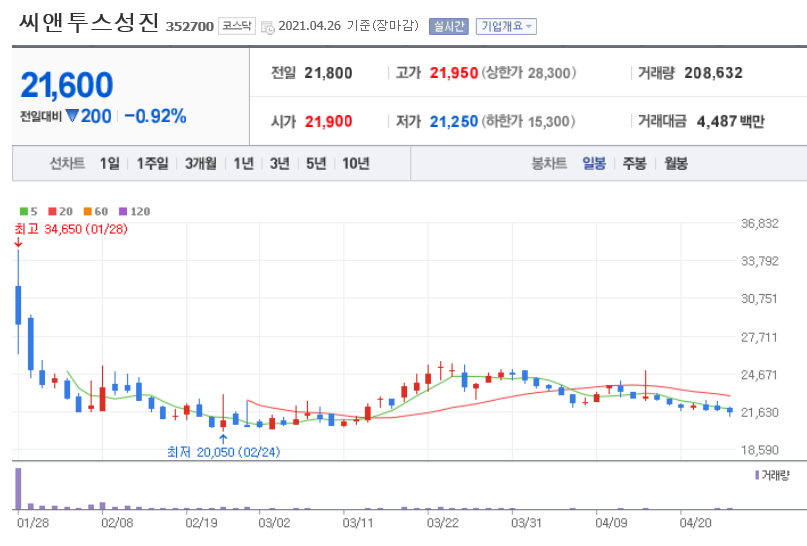The height and width of the screenshot is (546, 807).
Task: Click the 2021.04.26 기준(장마감) date text
Action: (348, 26)
